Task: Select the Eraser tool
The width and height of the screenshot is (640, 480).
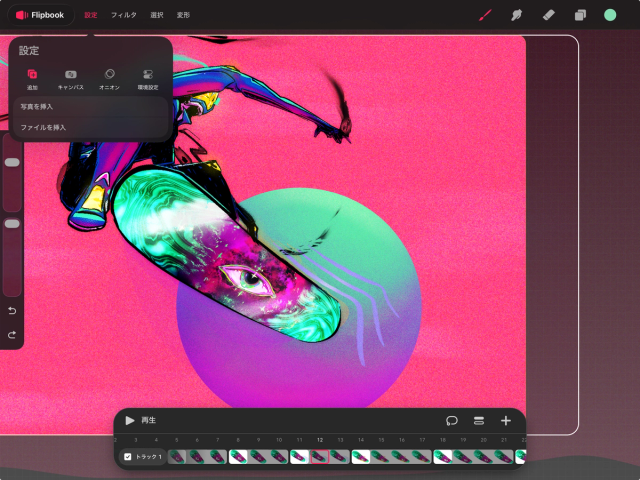Action: 548,15
